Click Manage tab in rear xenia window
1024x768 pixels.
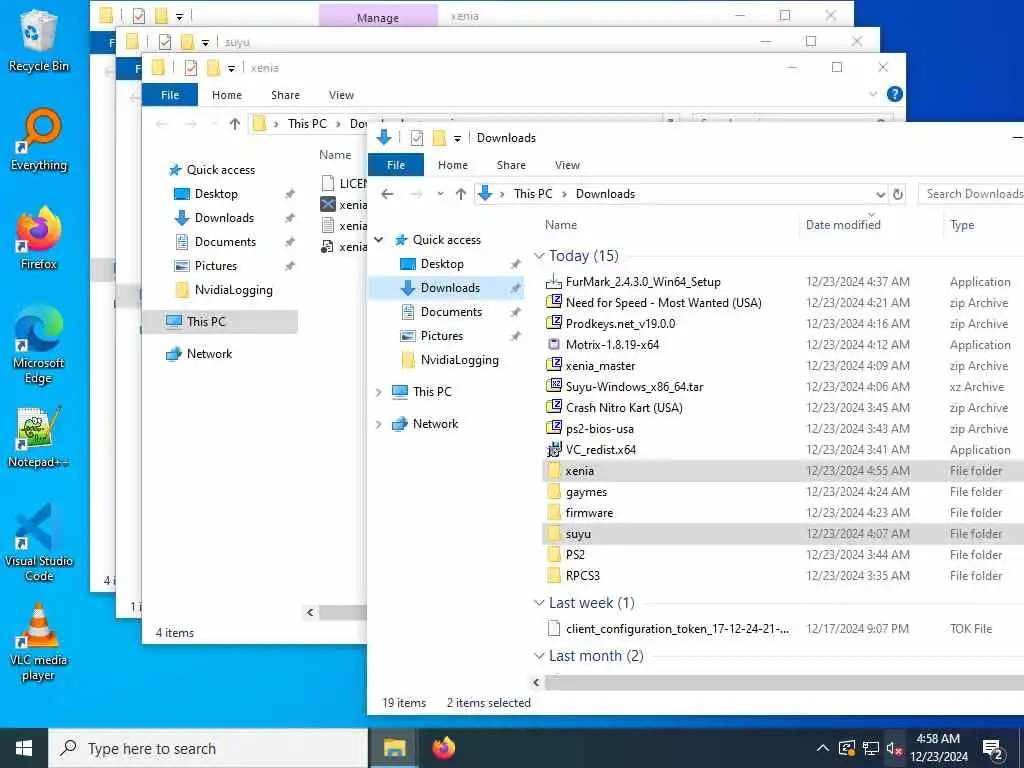(377, 17)
